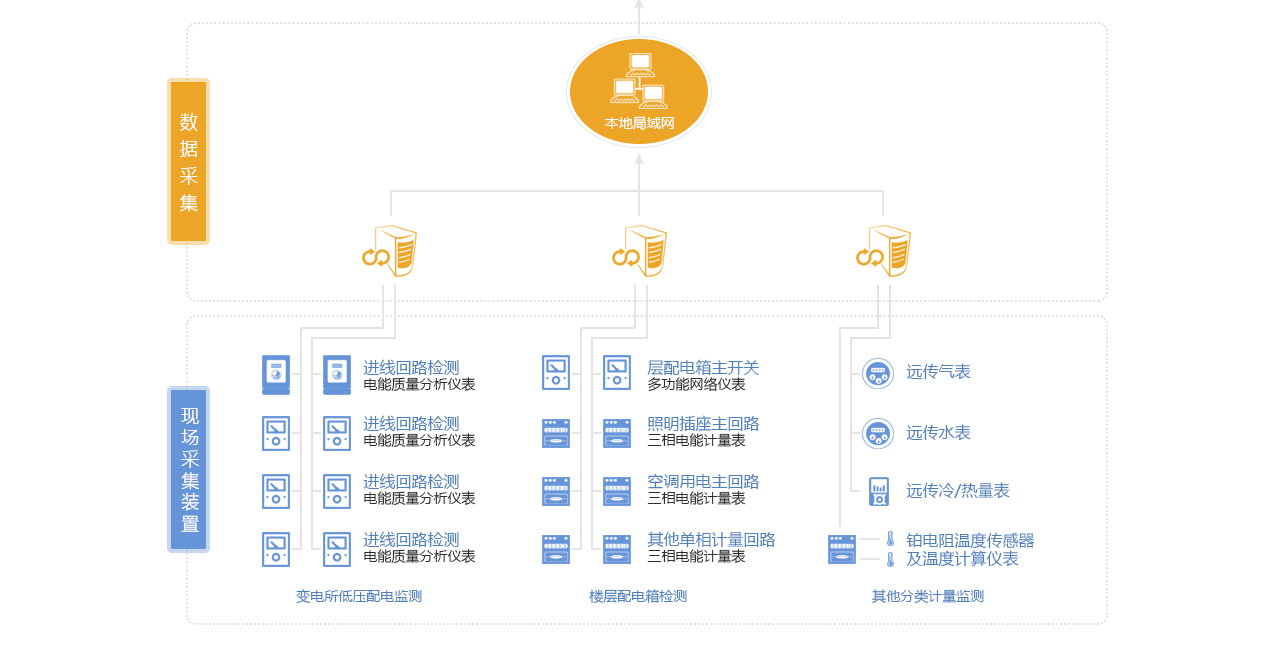This screenshot has width=1280, height=652.
Task: Open the 变电所低压配电监测 caption
Action: point(359,596)
